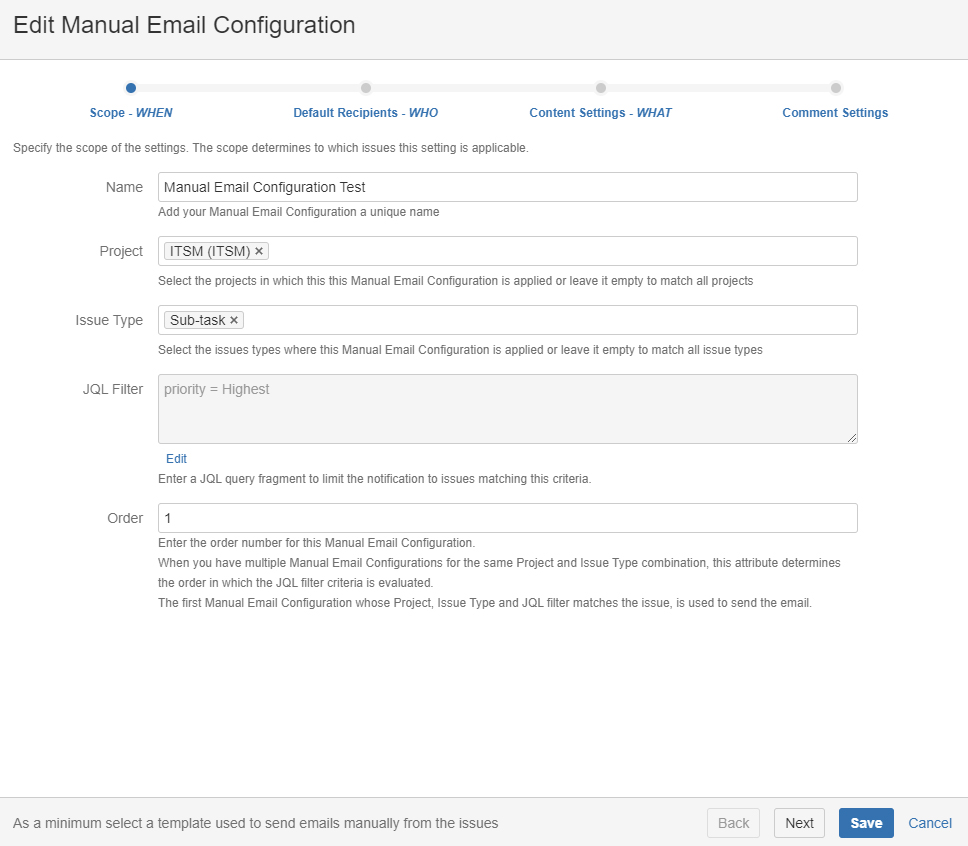Switch to Content Settings - WHAT step
The height and width of the screenshot is (846, 968).
tap(601, 113)
